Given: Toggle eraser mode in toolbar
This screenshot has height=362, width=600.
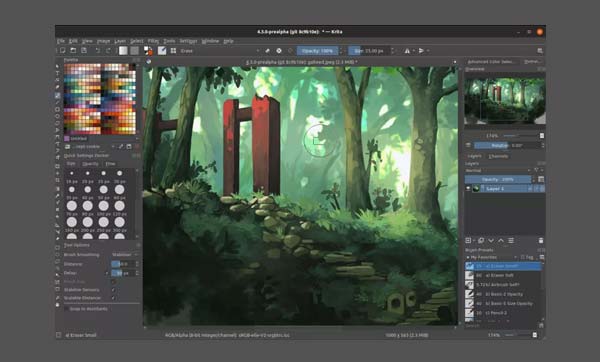Looking at the screenshot, I should [267, 51].
